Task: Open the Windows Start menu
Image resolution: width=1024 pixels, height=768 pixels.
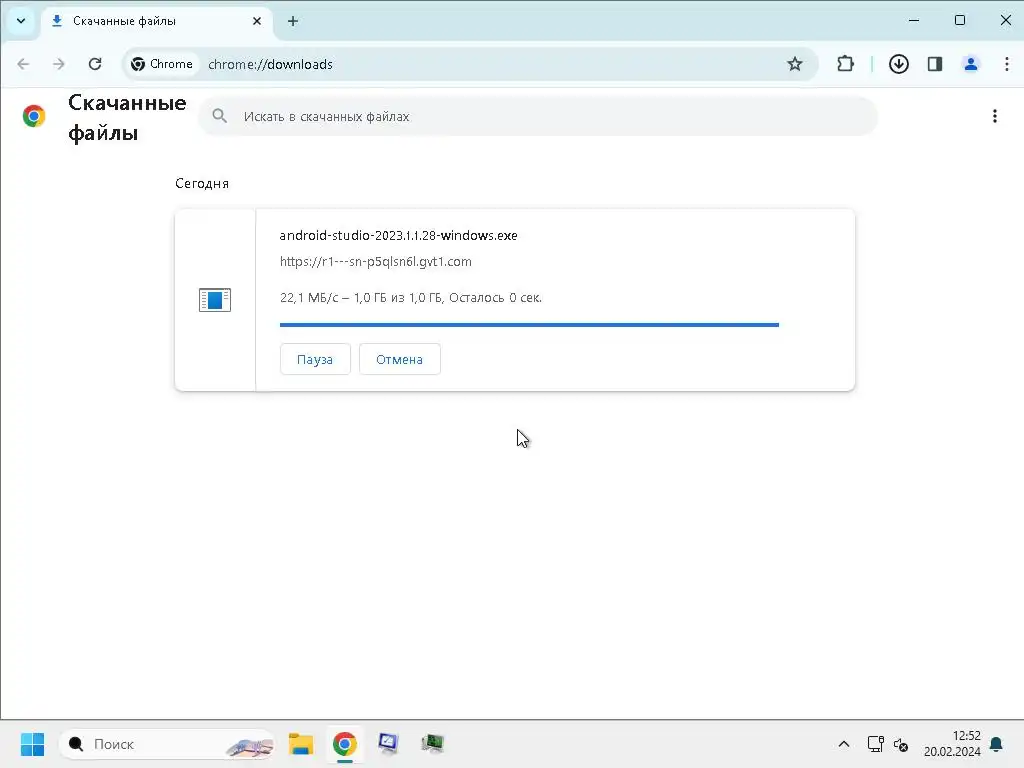Action: [32, 744]
